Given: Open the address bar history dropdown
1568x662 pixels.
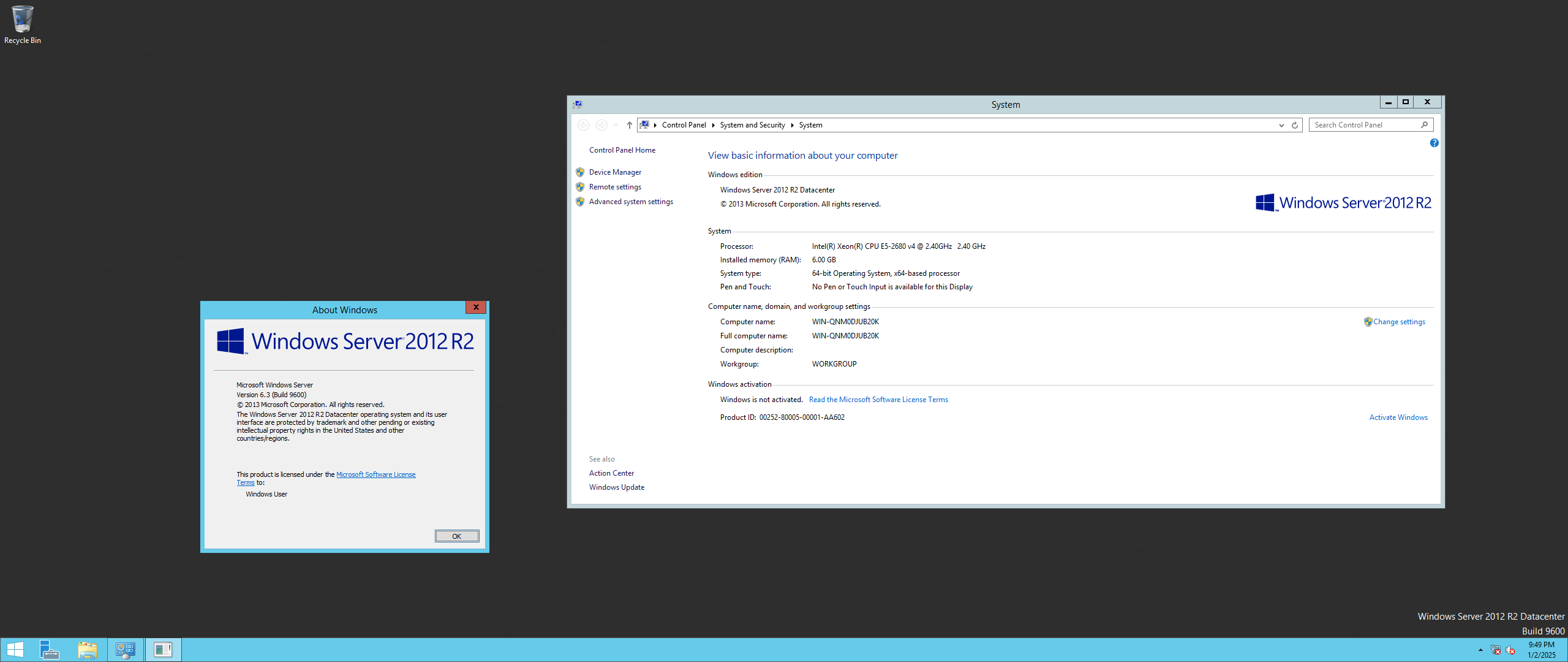Looking at the screenshot, I should click(x=1281, y=125).
